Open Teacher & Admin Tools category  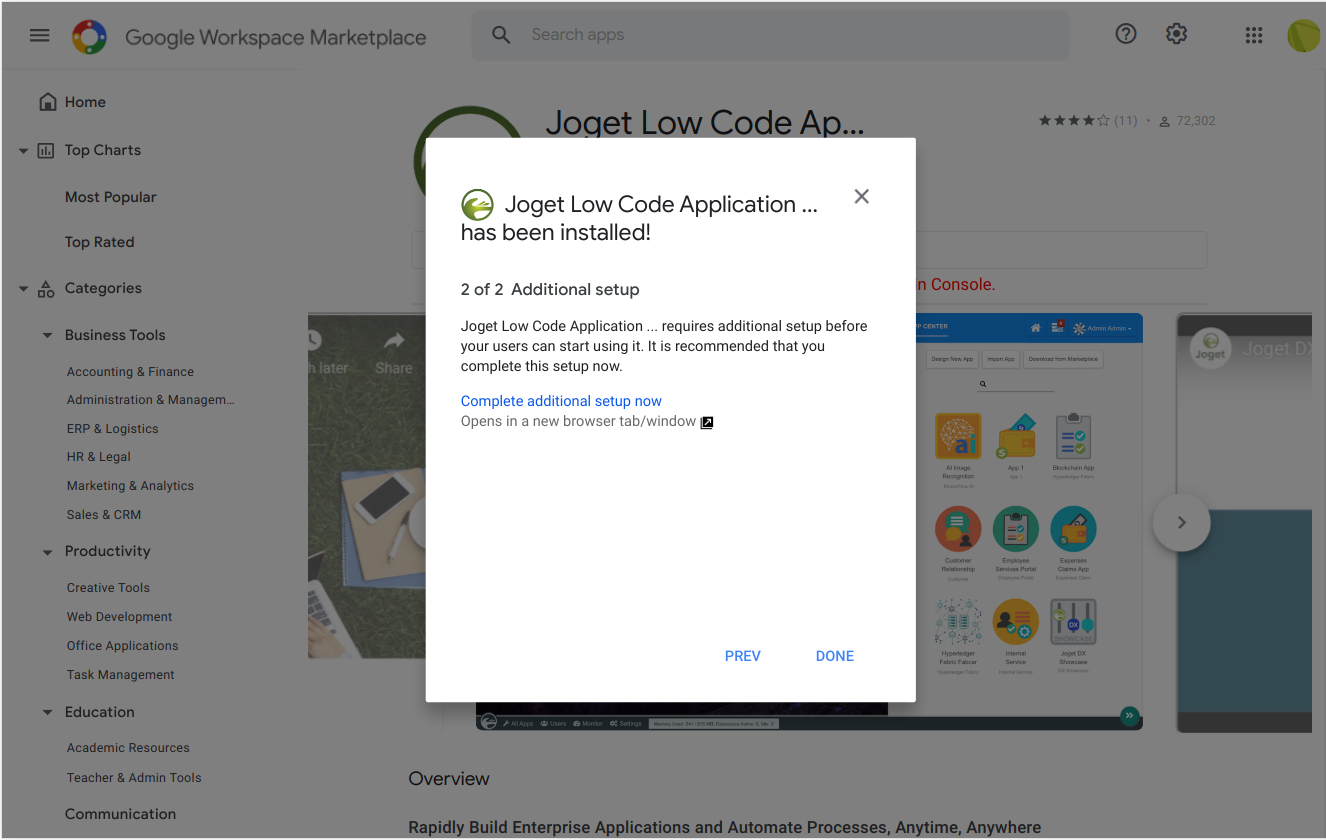click(x=134, y=778)
